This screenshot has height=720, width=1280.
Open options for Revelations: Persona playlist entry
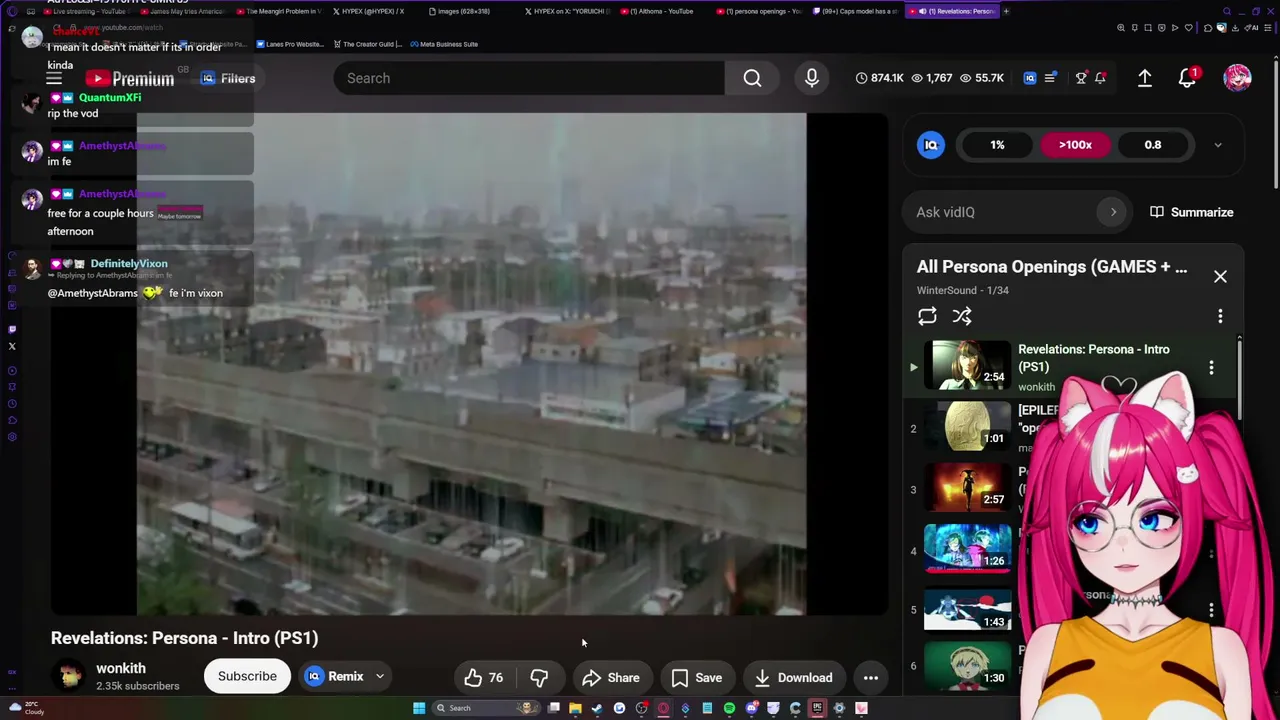tap(1211, 367)
